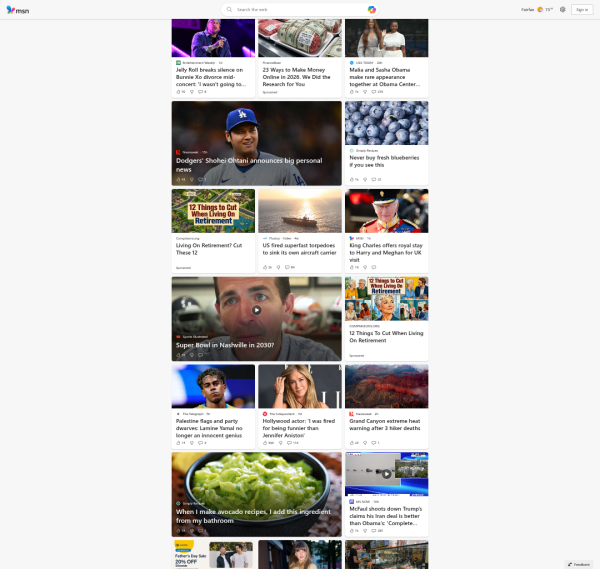Like the avocado recipes article
Viewport: 600px width, 569px height.
pos(180,530)
